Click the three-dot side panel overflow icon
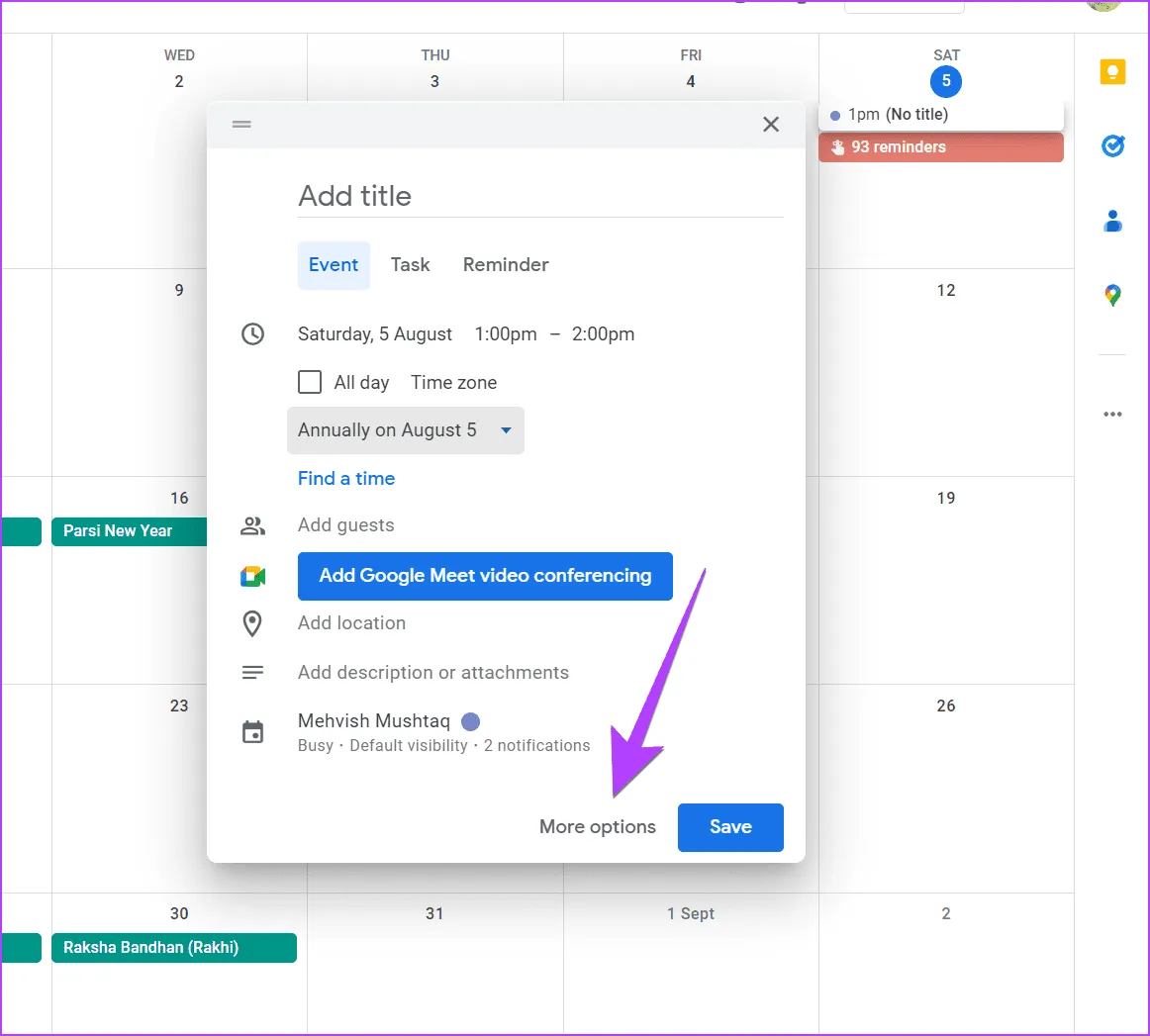This screenshot has height=1036, width=1150. click(x=1112, y=415)
